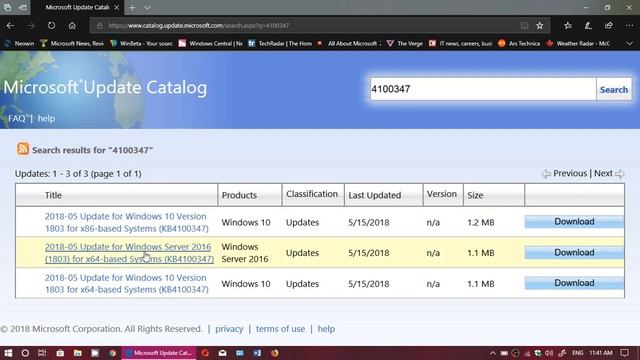
Task: Open Edge Settings and more menu
Action: [629, 25]
